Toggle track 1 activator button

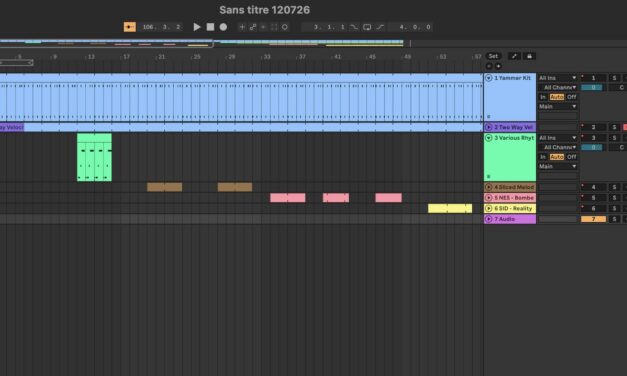tap(593, 78)
